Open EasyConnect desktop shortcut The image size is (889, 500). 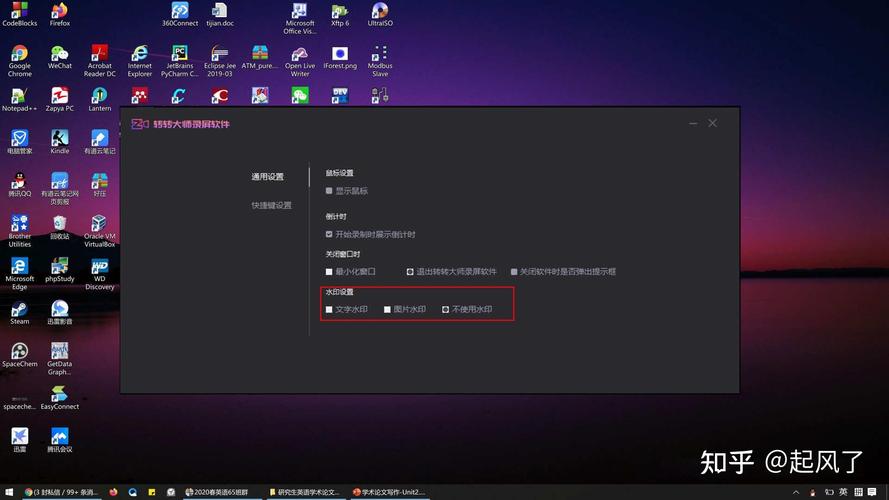coord(60,397)
